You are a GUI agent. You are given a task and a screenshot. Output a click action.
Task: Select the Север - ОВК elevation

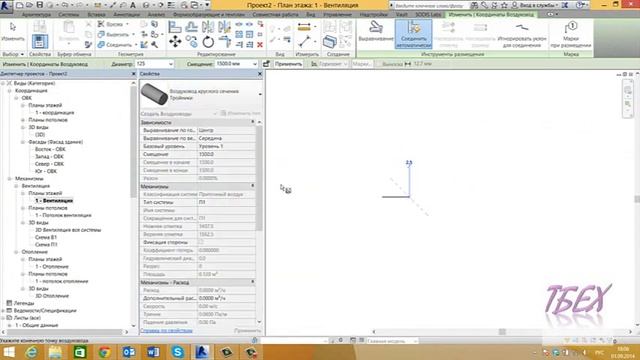point(49,164)
